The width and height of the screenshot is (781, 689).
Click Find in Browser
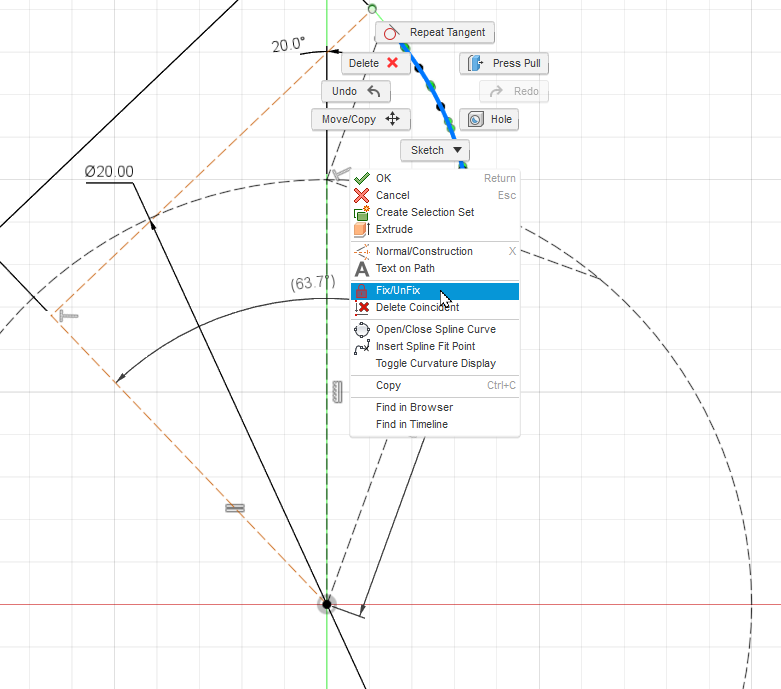coord(414,407)
